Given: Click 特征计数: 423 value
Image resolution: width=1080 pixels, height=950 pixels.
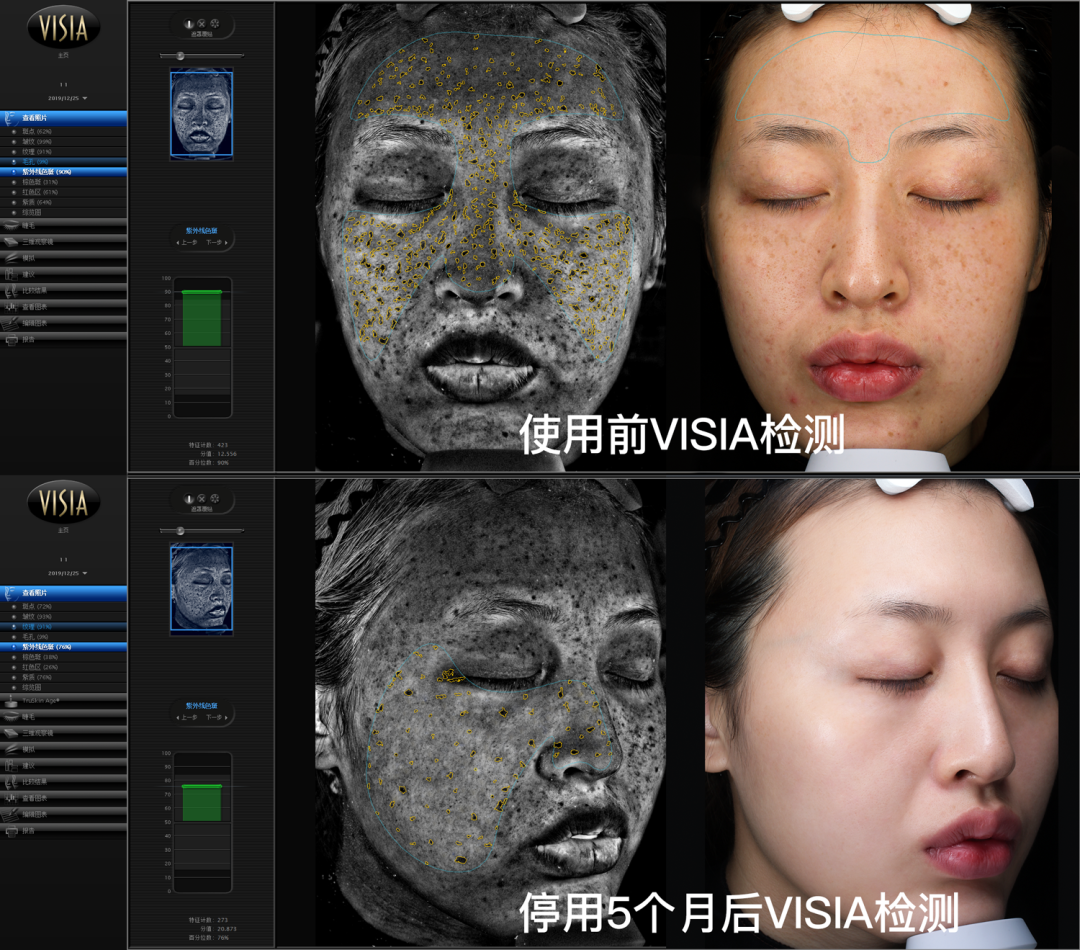Looking at the screenshot, I should pyautogui.click(x=208, y=445).
